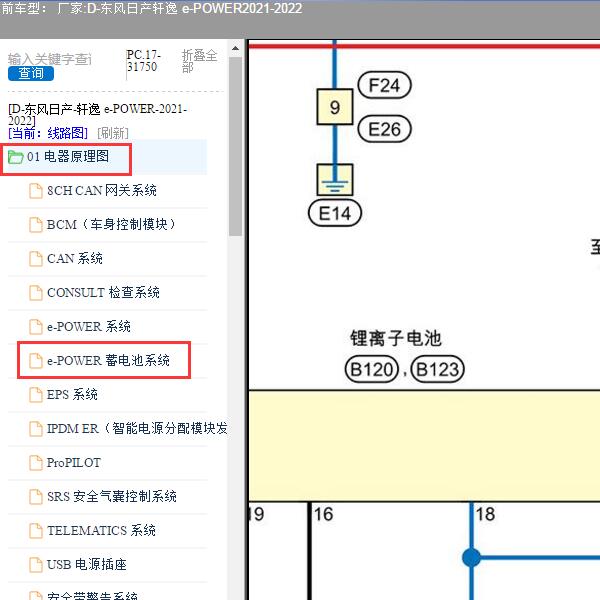Click document icon beside USB 电源插座
600x600 pixels.
tap(36, 565)
